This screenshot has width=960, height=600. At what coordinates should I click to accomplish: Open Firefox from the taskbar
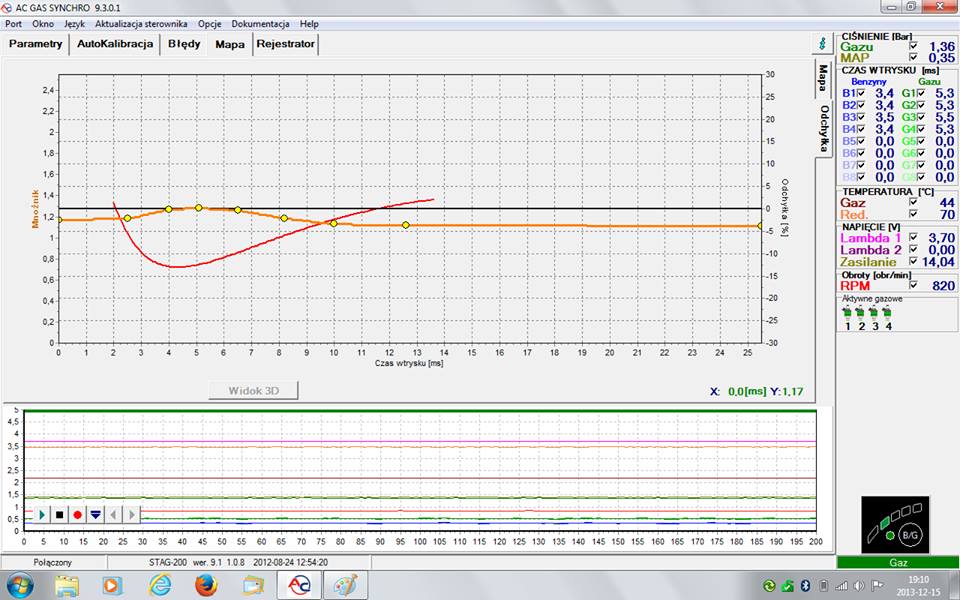point(205,585)
